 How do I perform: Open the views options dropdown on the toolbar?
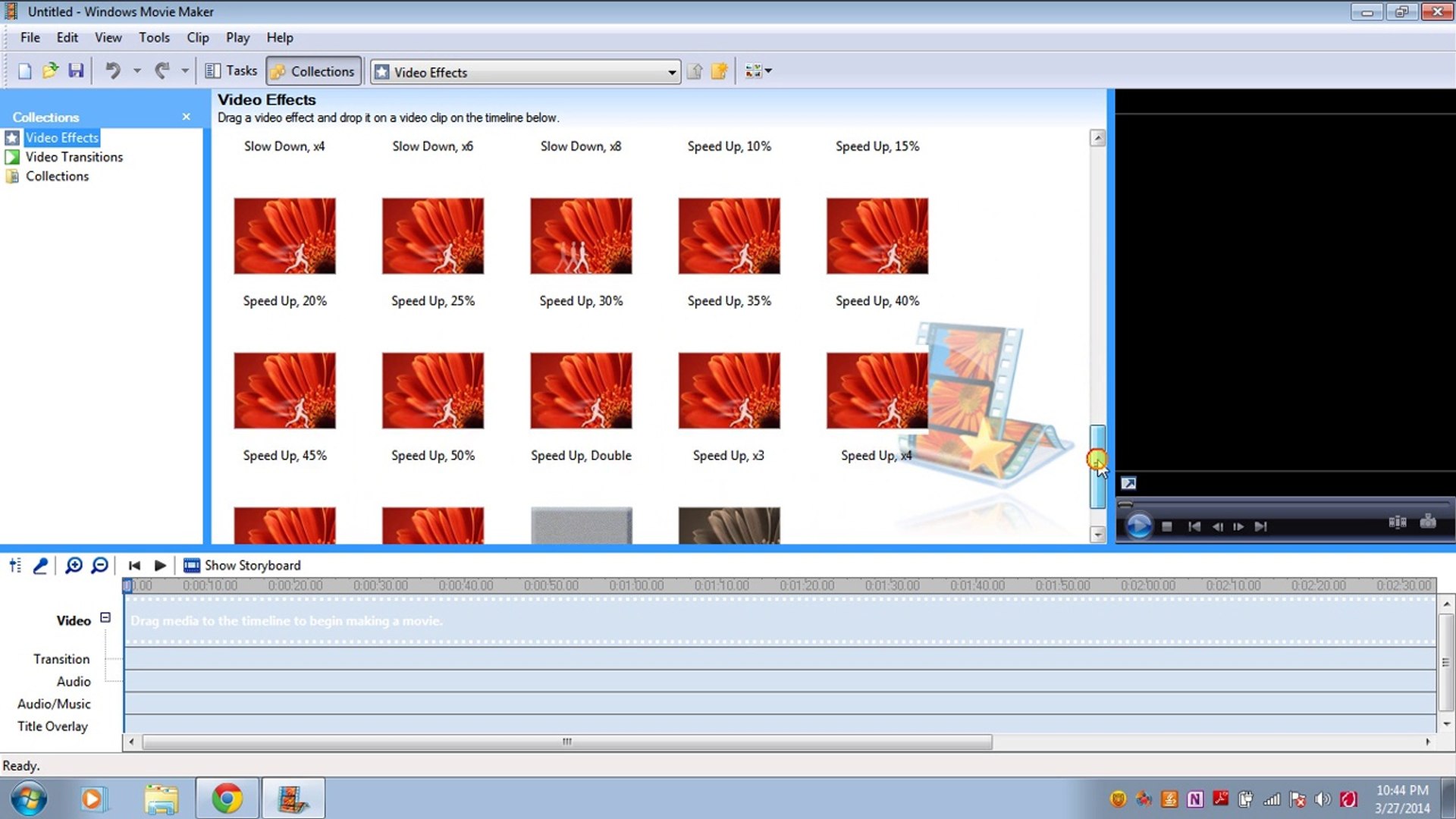(x=768, y=71)
